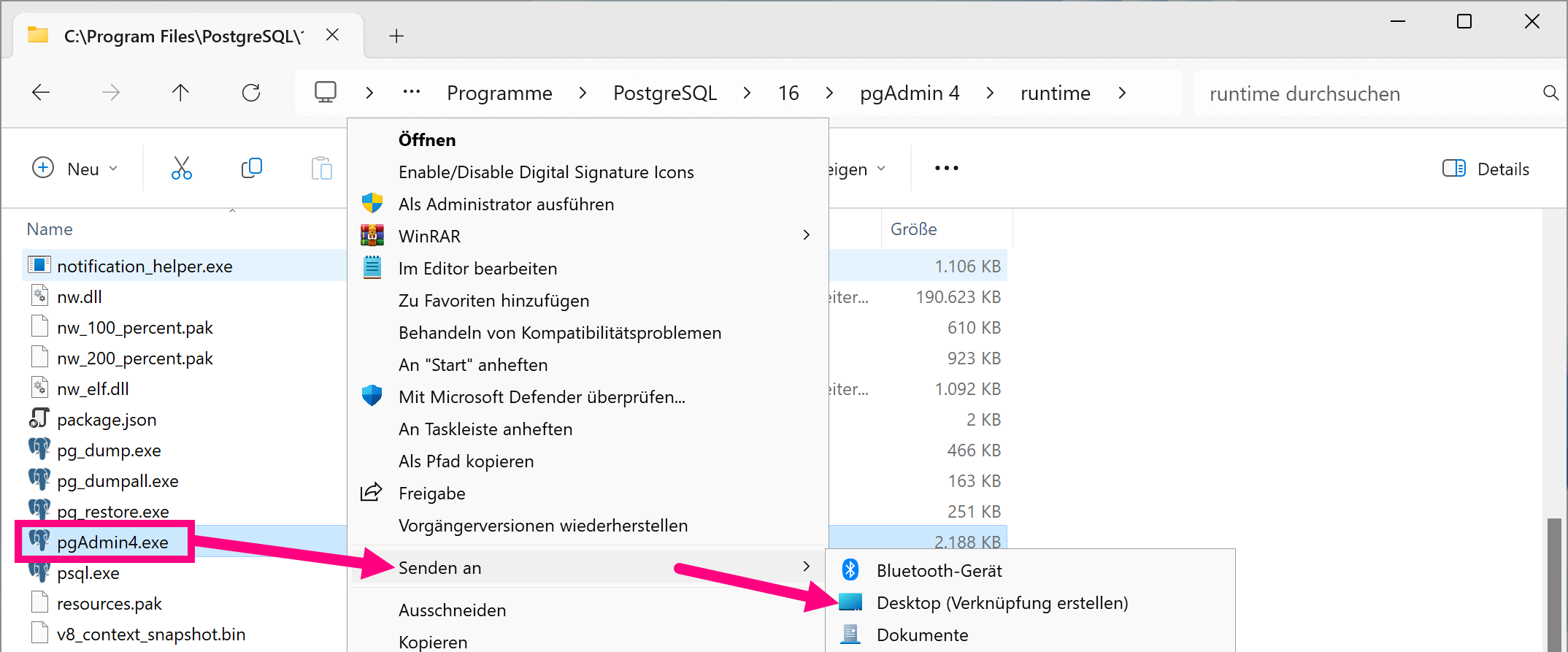Click the Größe column header
Screen dimensions: 1568x652
click(913, 229)
